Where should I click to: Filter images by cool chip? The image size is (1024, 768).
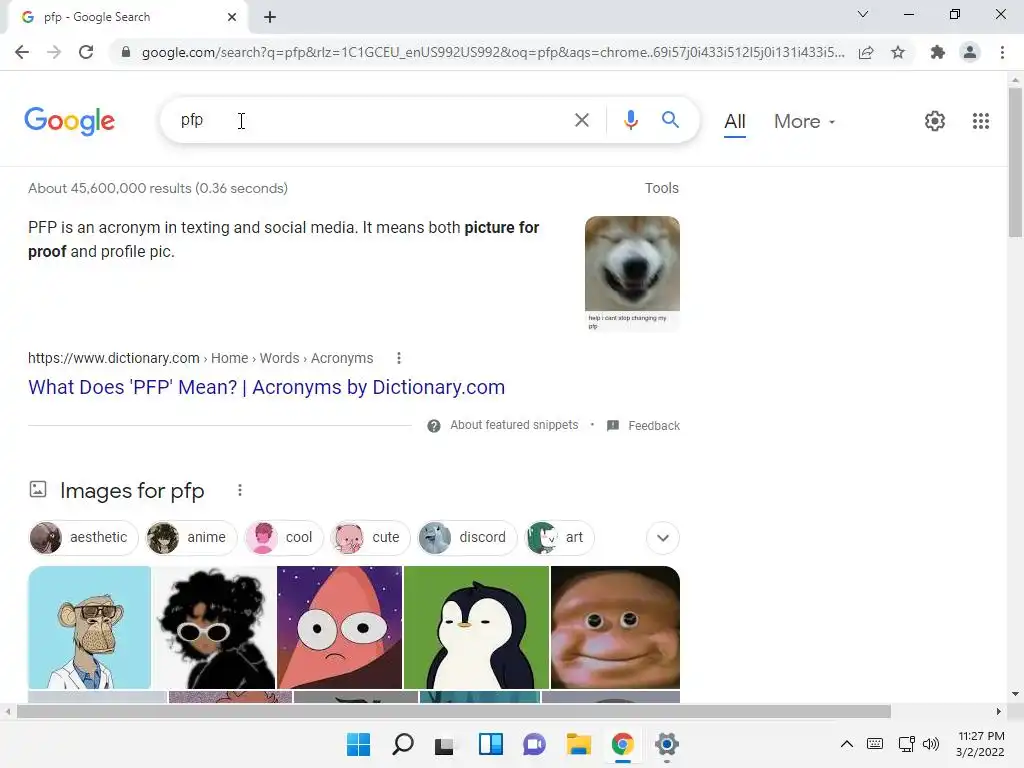pos(283,537)
